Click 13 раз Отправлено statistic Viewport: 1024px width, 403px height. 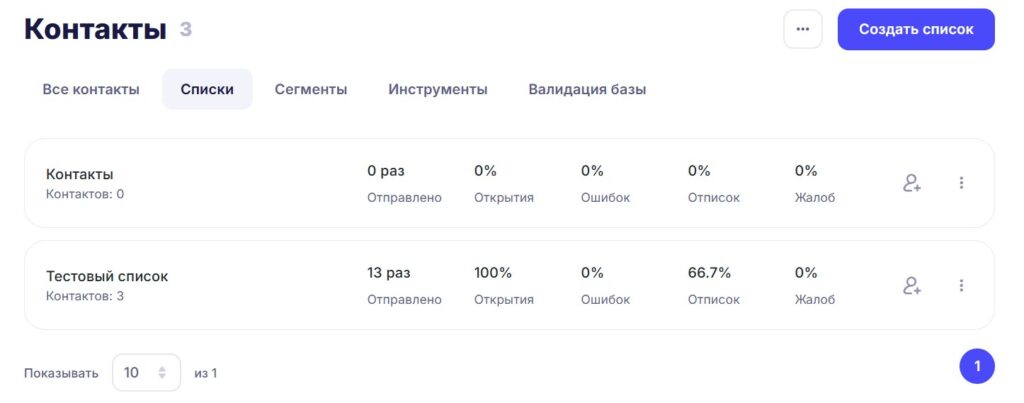404,285
